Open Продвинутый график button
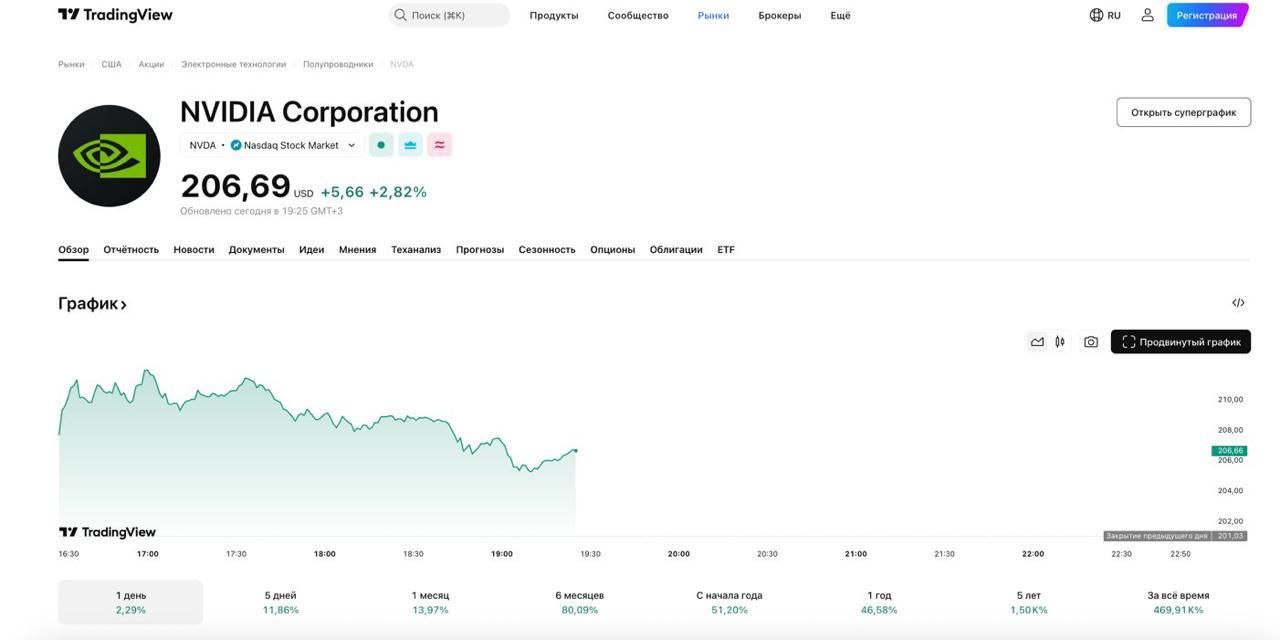 (1180, 342)
